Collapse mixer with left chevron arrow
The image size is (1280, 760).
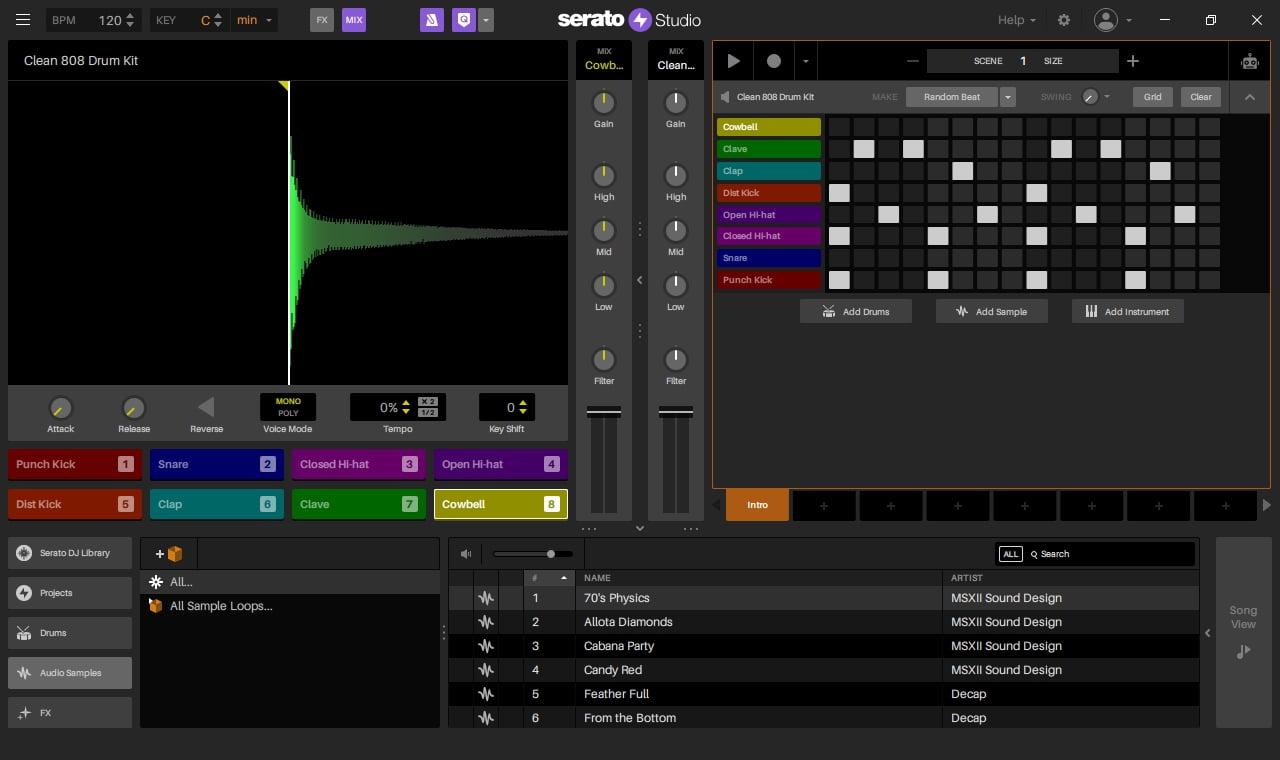click(x=640, y=280)
